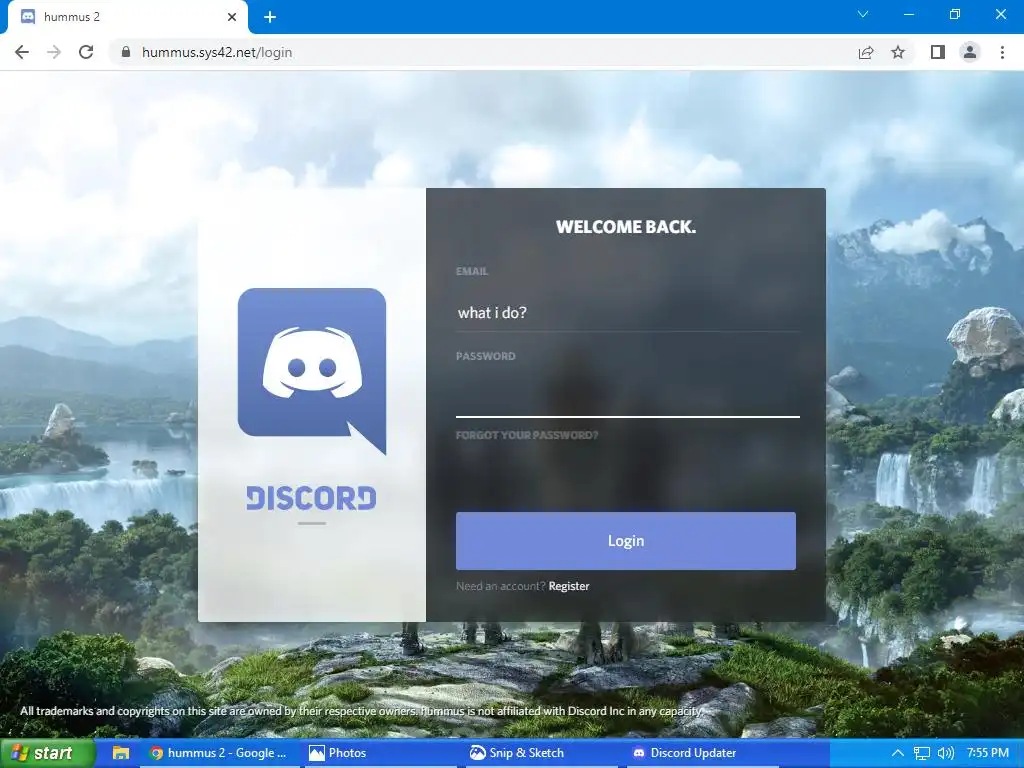Bookmark this page with the star icon
Image resolution: width=1024 pixels, height=768 pixels.
pyautogui.click(x=898, y=52)
